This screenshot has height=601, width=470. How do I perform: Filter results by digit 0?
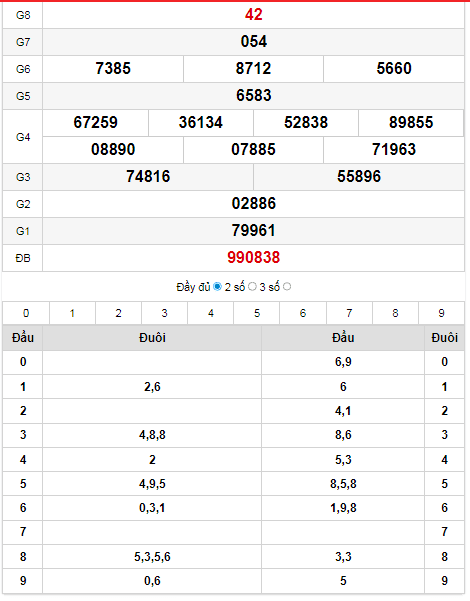[26, 313]
